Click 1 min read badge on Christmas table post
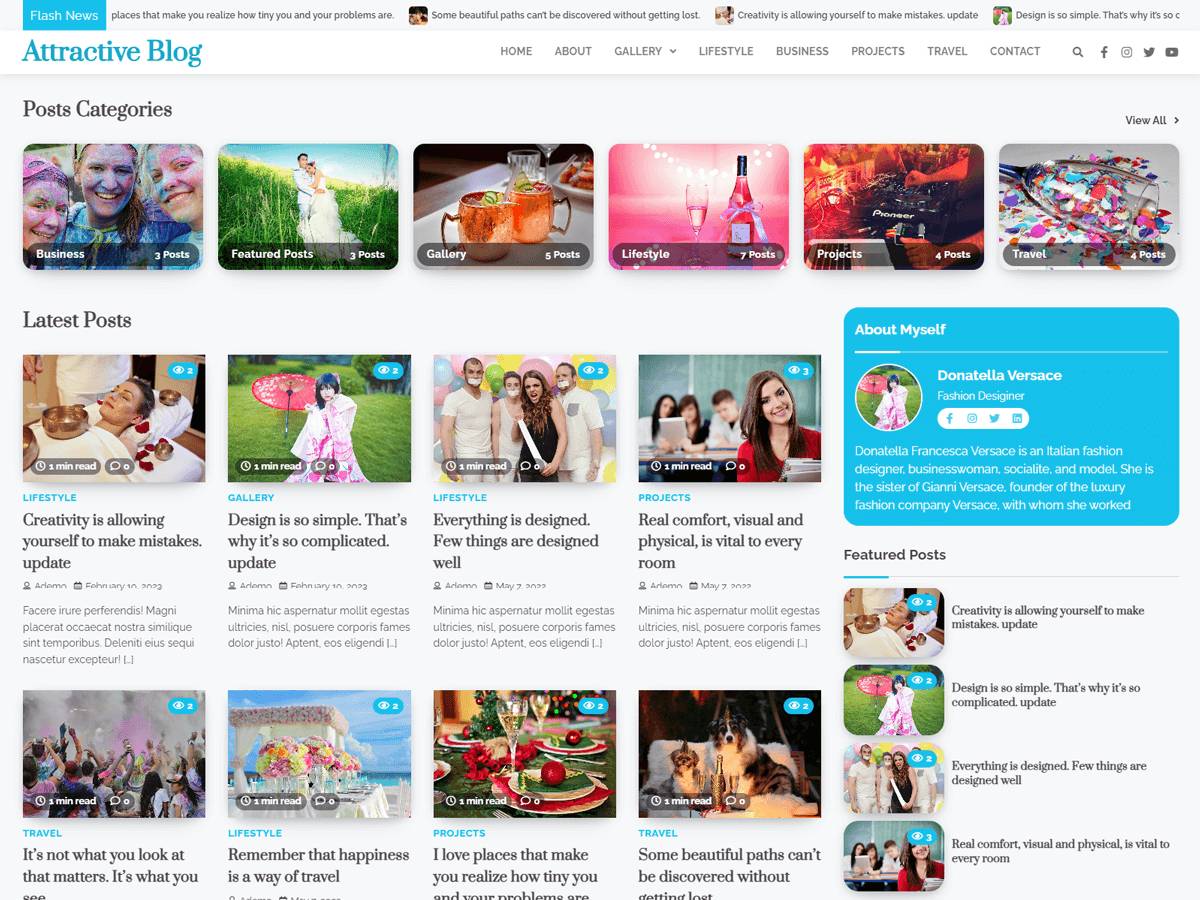This screenshot has height=900, width=1200. 476,801
